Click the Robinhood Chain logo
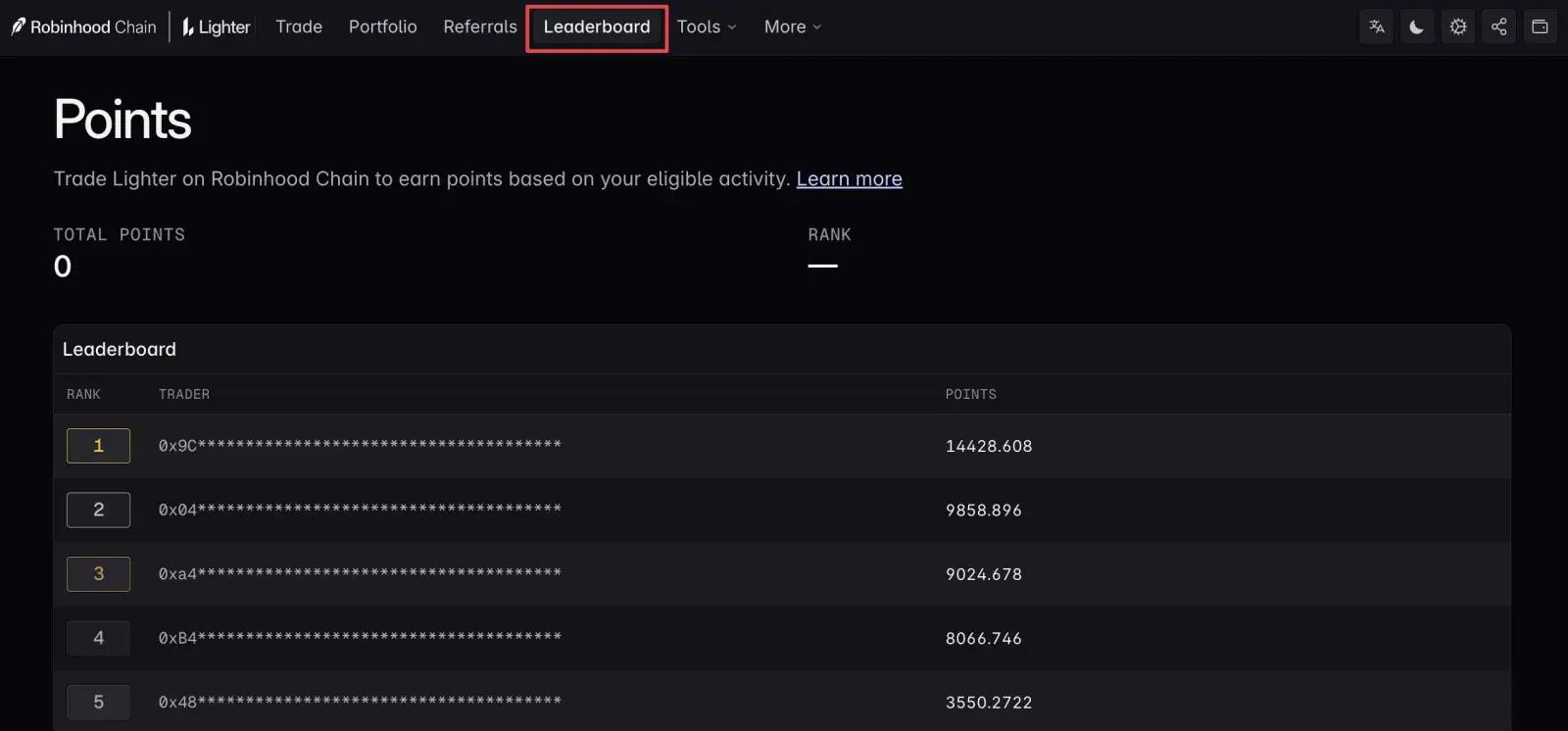Viewport: 1568px width, 731px height. [84, 26]
